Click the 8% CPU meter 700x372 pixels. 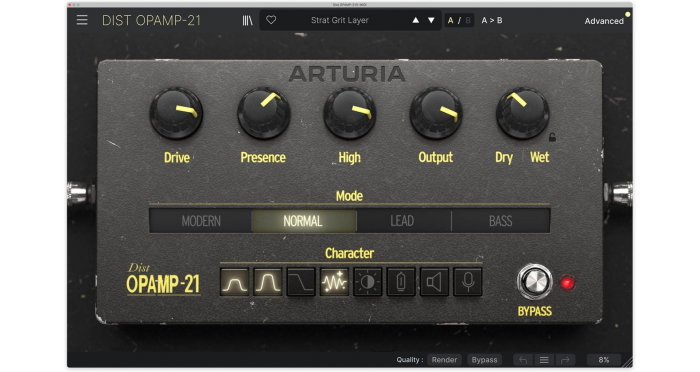(x=604, y=360)
